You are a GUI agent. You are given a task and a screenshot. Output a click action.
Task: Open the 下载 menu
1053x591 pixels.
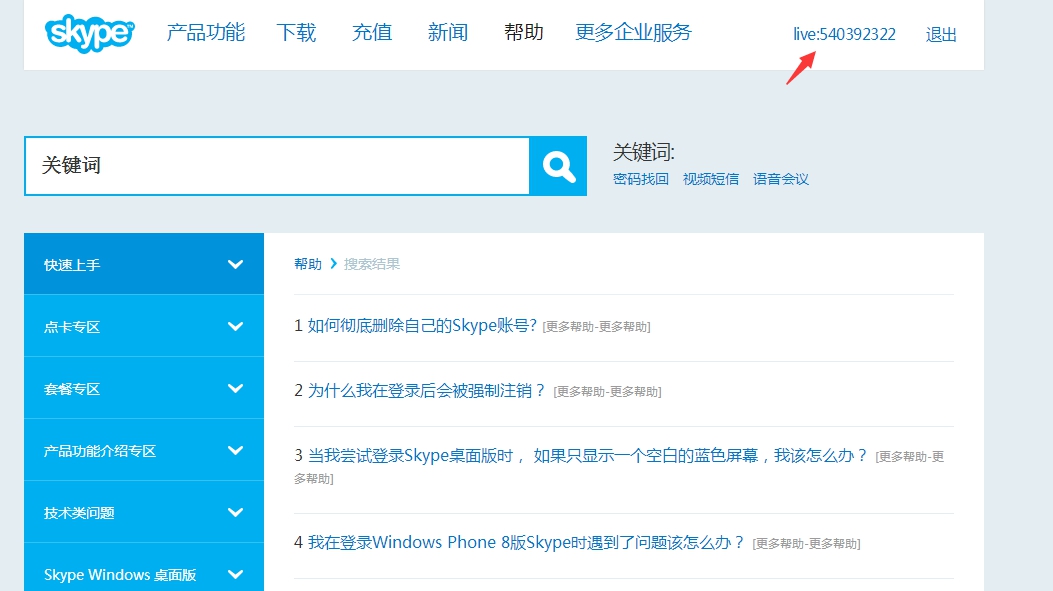[x=295, y=31]
